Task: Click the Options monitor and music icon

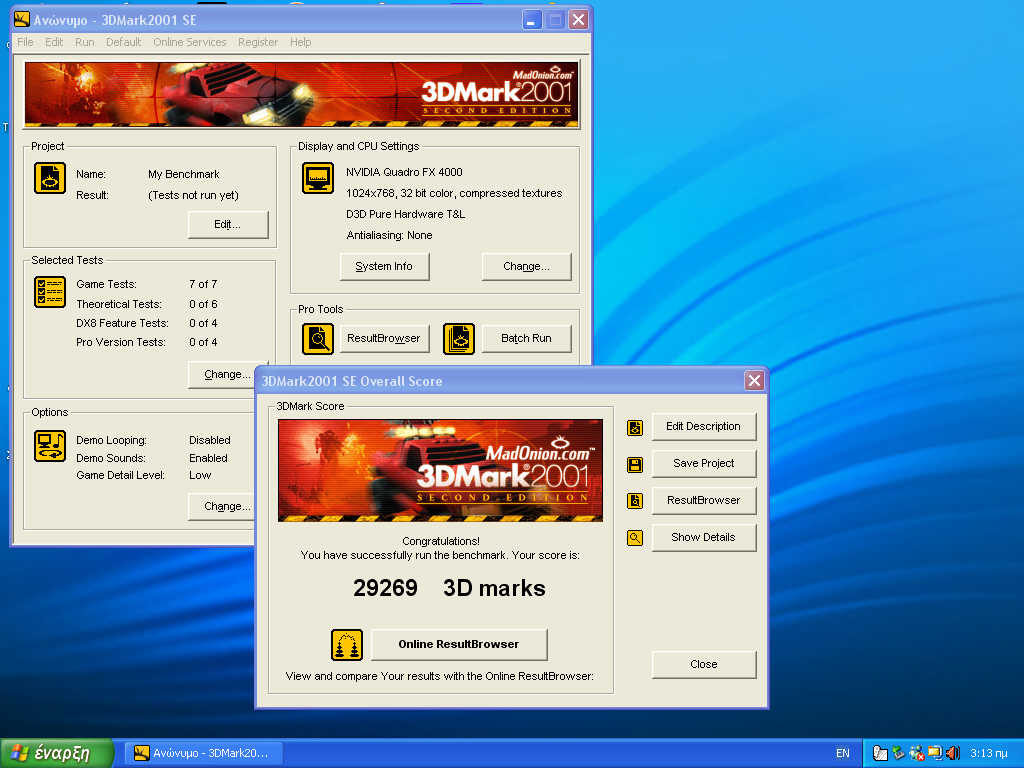Action: (x=50, y=446)
